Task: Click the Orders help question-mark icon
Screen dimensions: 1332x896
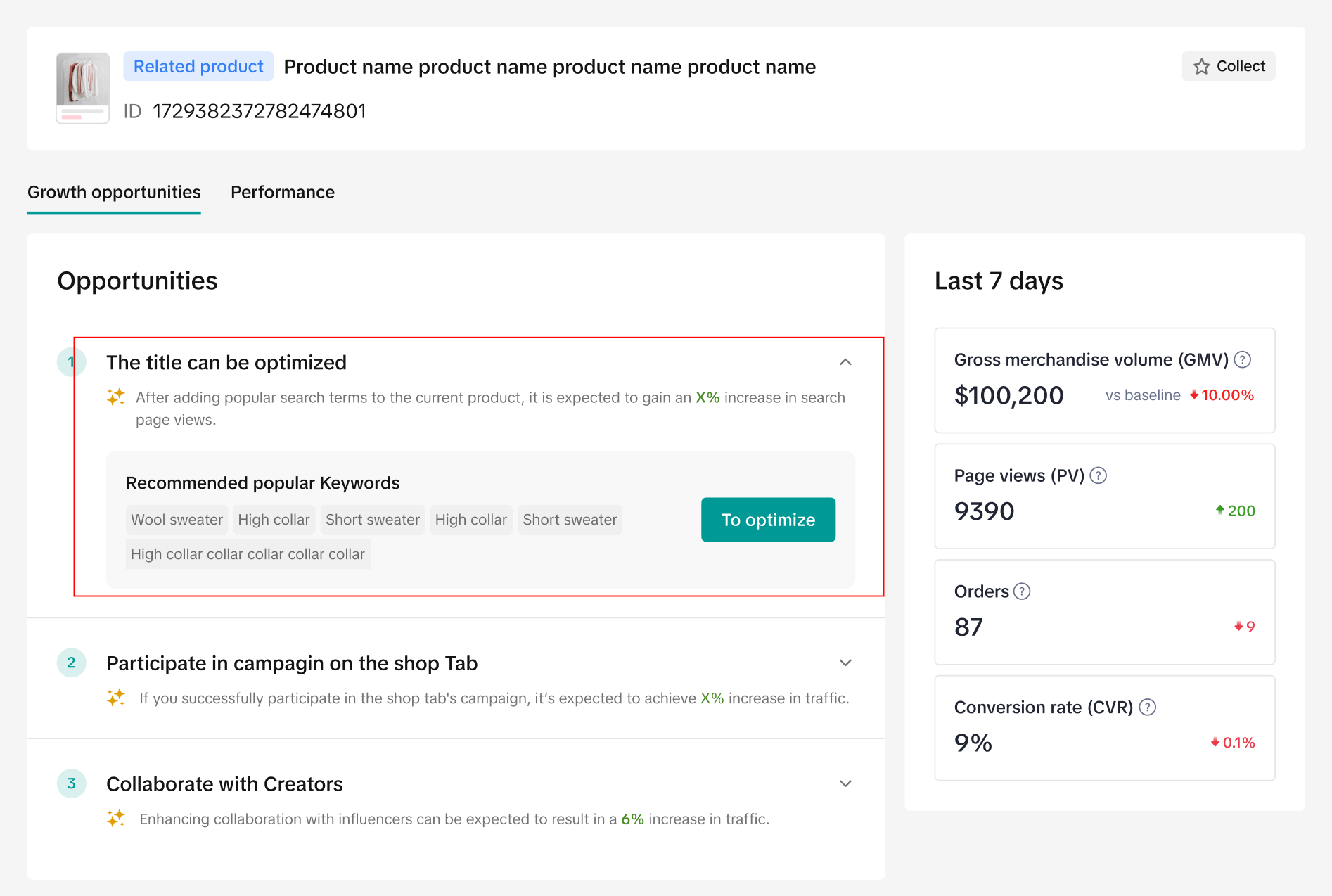Action: 1022,591
